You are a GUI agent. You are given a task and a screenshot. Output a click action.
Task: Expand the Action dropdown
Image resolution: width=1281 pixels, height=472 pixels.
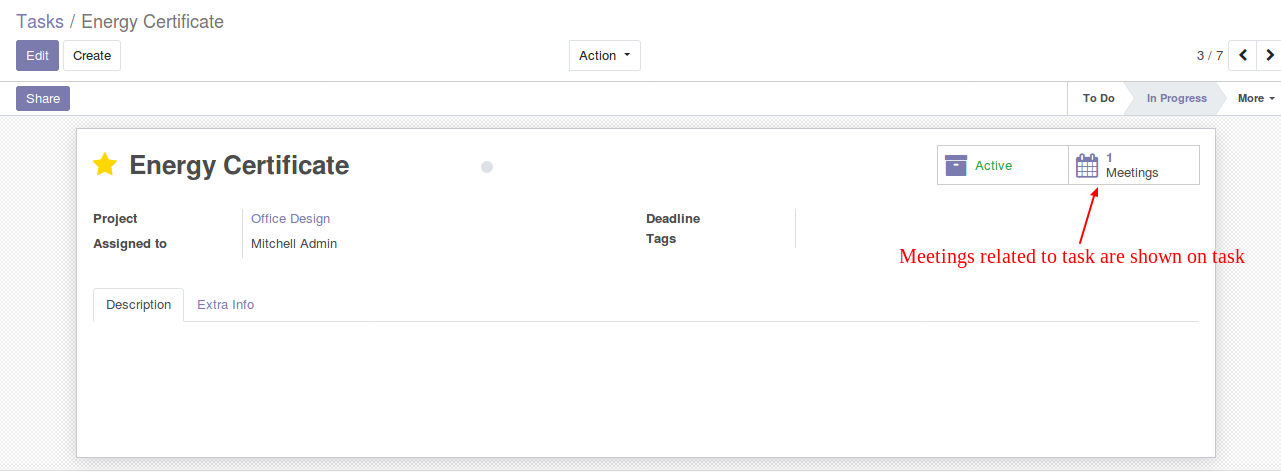pyautogui.click(x=605, y=56)
